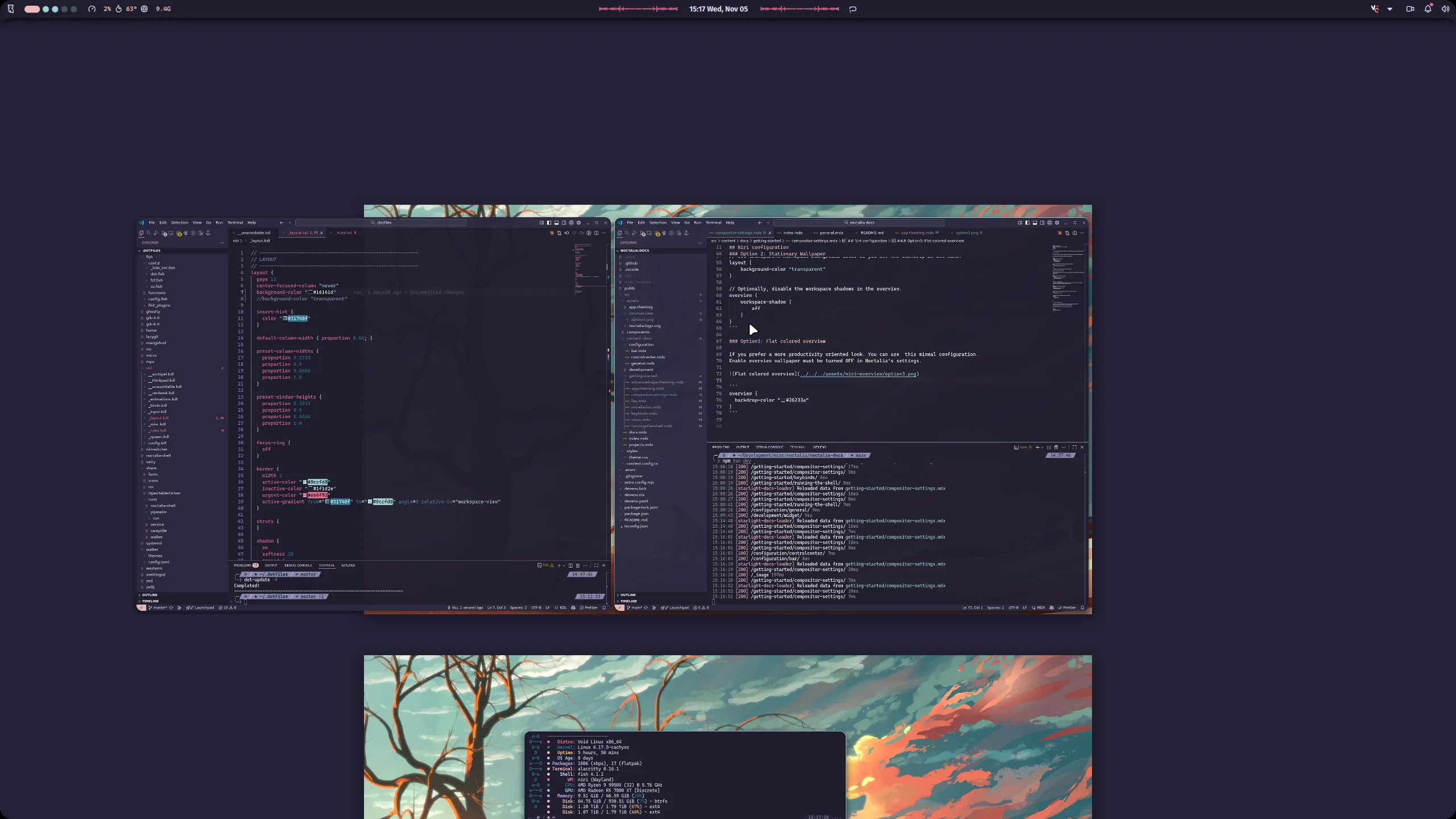Viewport: 1456px width, 819px height.
Task: Click split editor icon in dotfiles window
Action: 596,233
